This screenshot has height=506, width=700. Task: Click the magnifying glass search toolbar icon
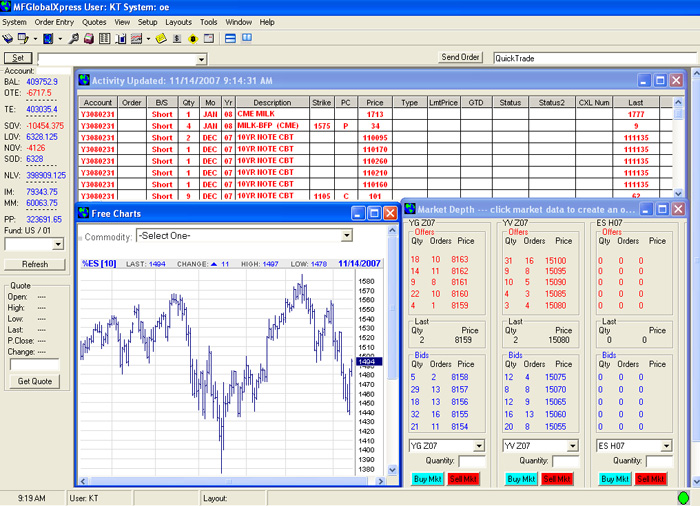click(x=73, y=38)
